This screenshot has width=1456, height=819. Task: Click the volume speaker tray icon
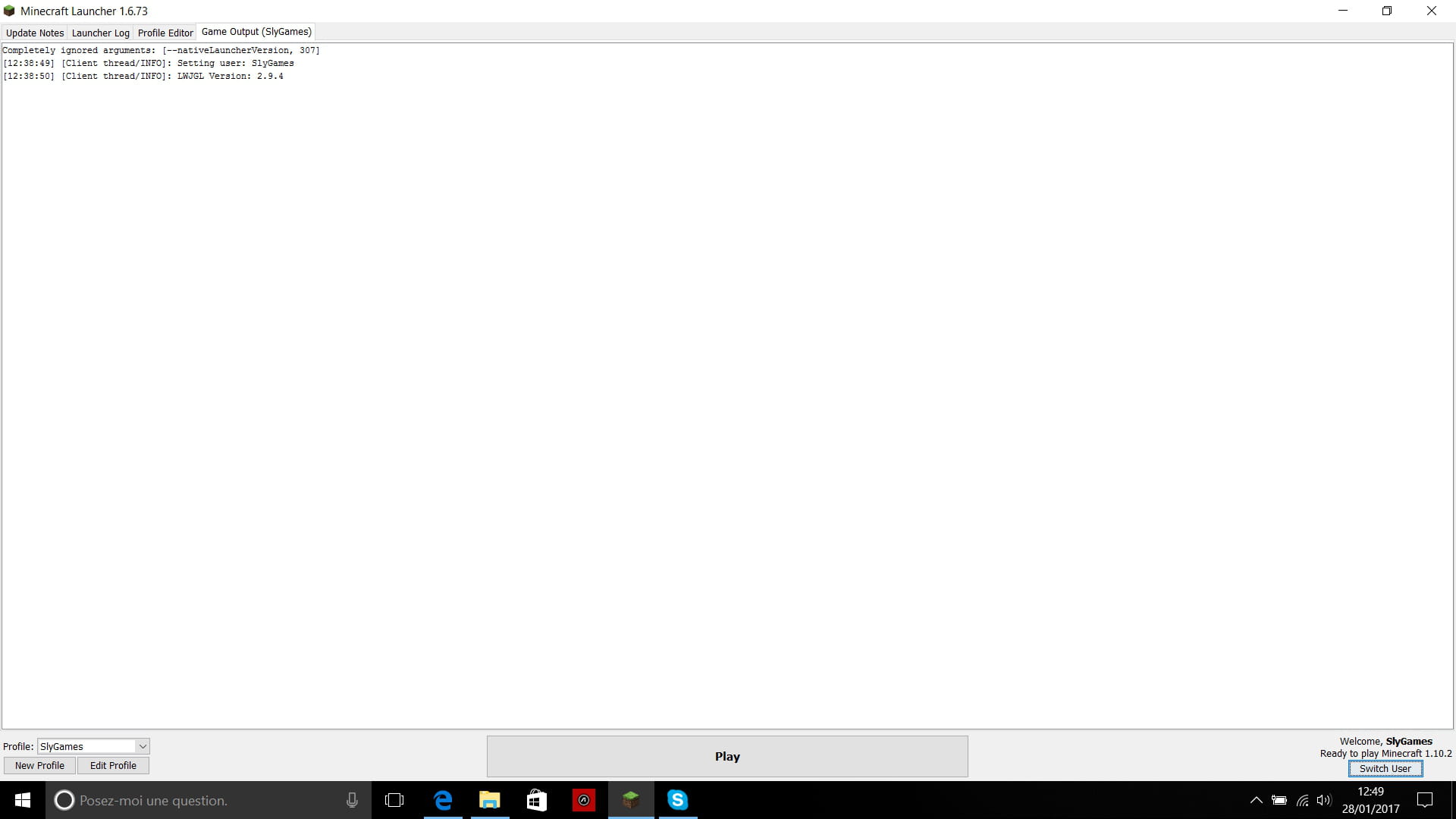1324,800
